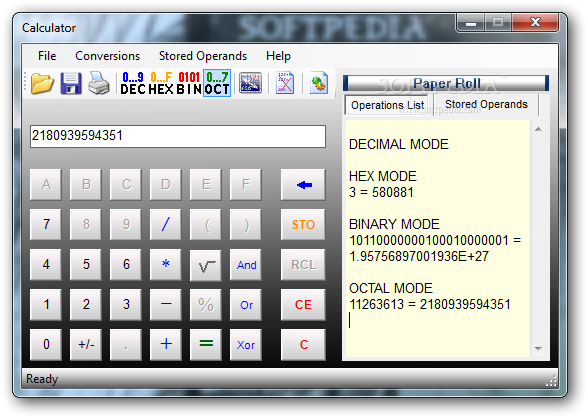Open the Help menu
The image size is (588, 418).
click(x=278, y=56)
